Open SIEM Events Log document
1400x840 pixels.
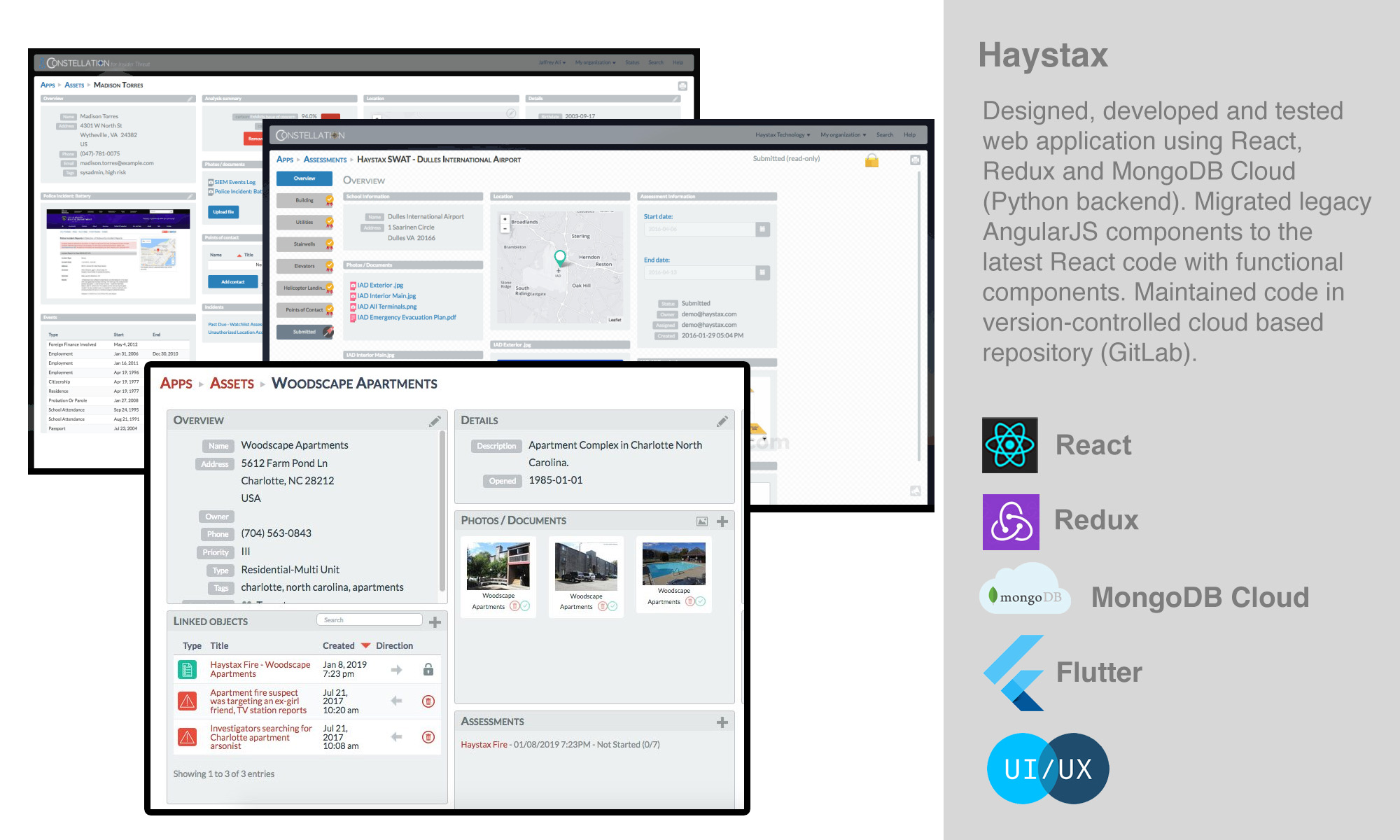234,183
